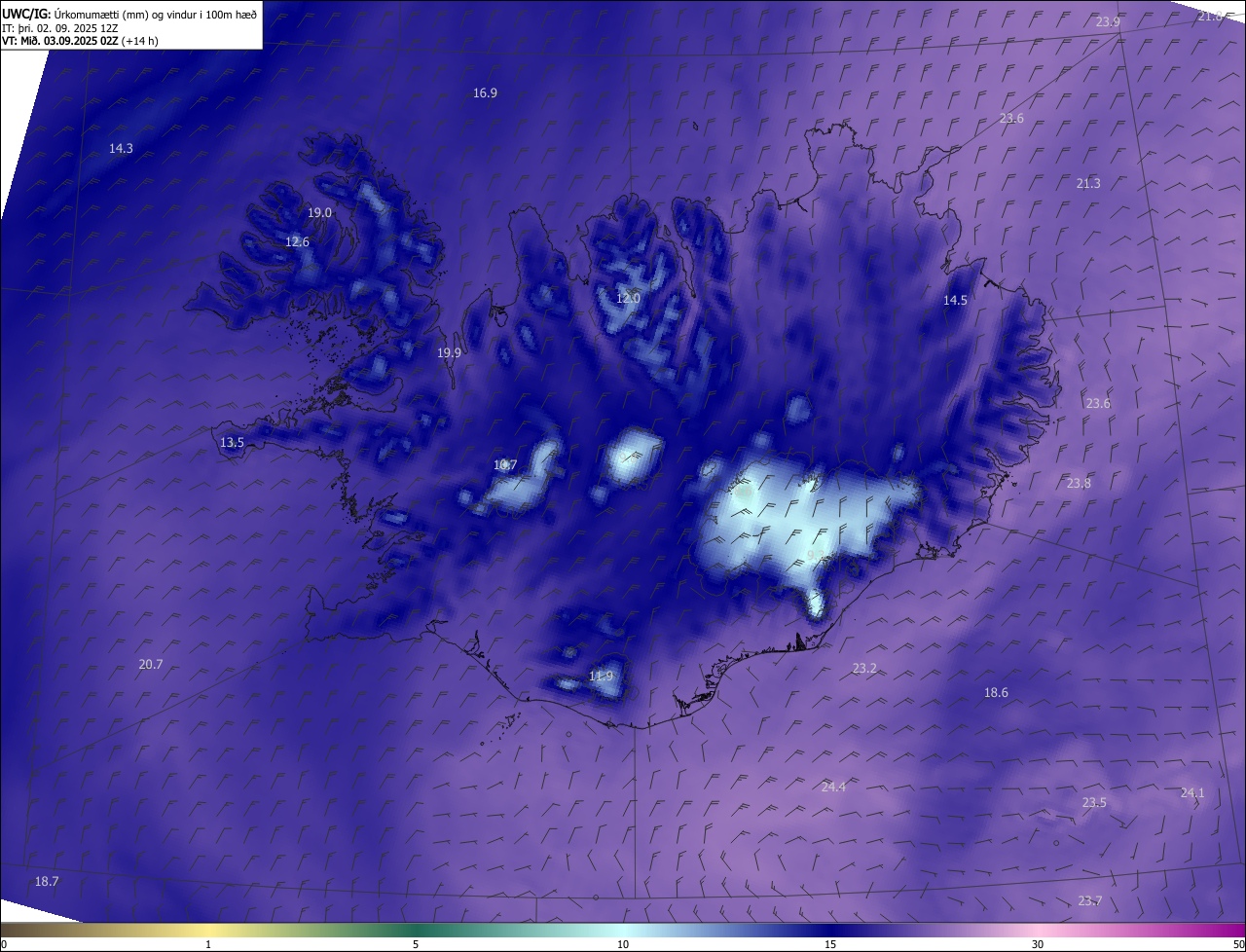Click the 19.0 value in the Westfjords

pyautogui.click(x=319, y=213)
